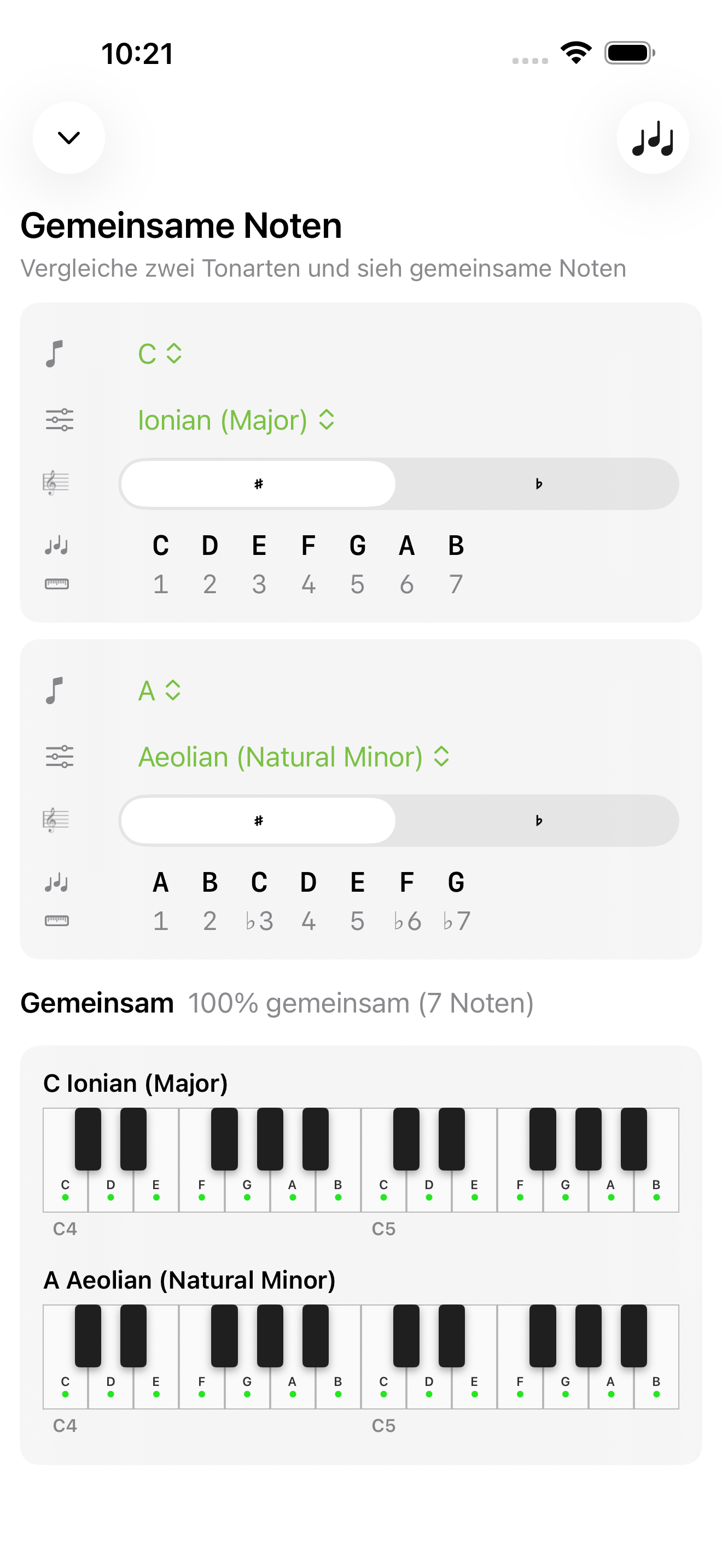The image size is (722, 1568).
Task: Collapse the view with the down chevron
Action: tap(69, 138)
